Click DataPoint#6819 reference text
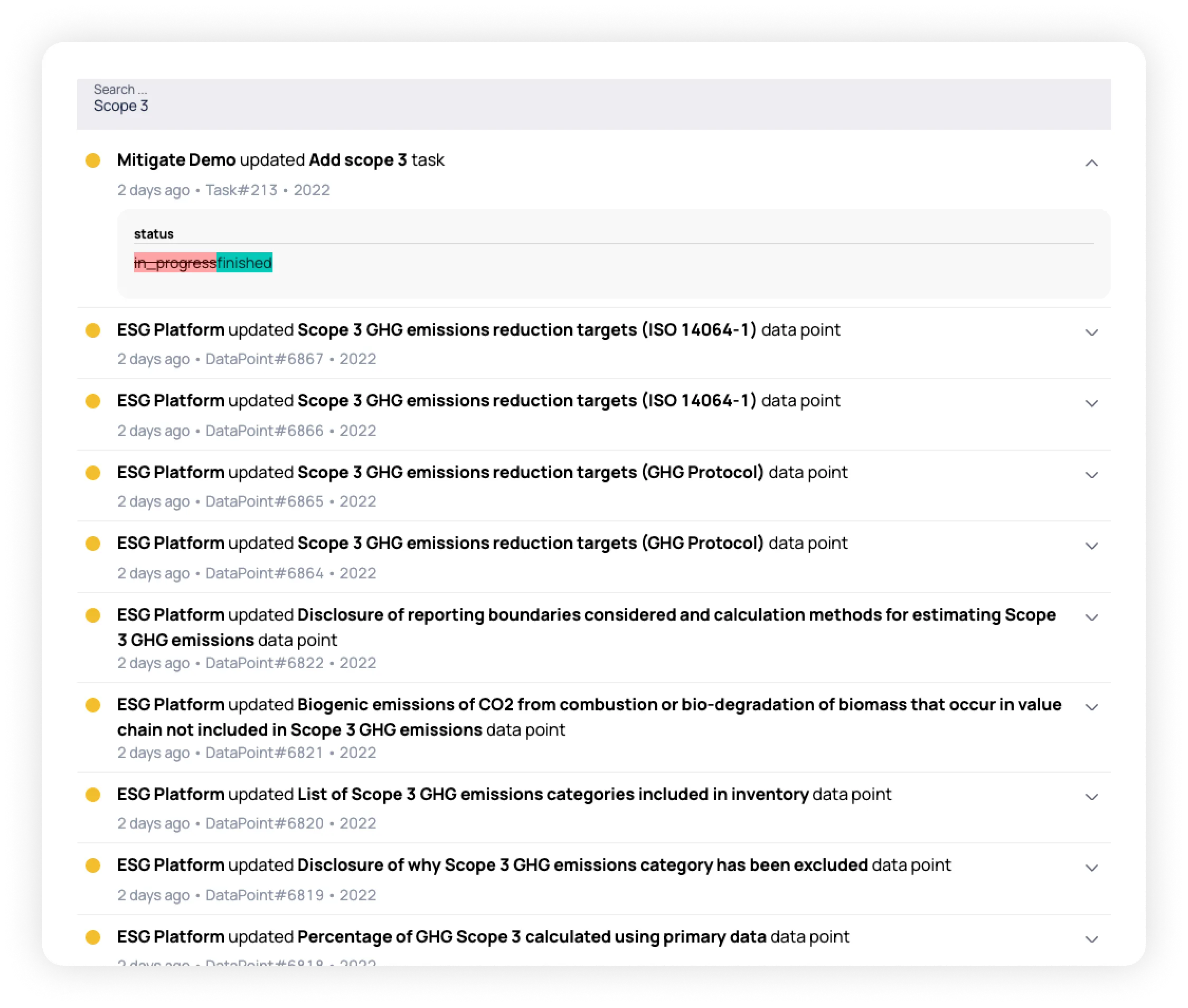Screen dimensions: 1188x1008 click(264, 895)
